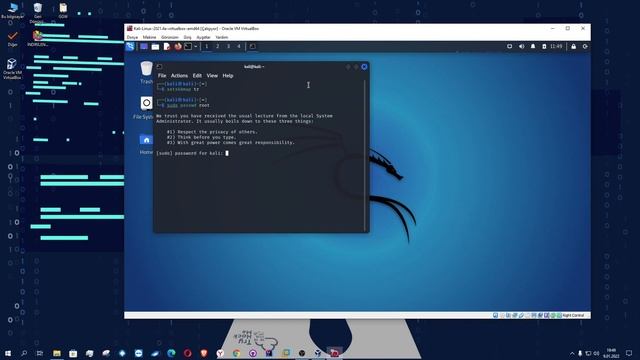Open the Edit menu in terminal
This screenshot has width=640, height=360.
(197, 76)
